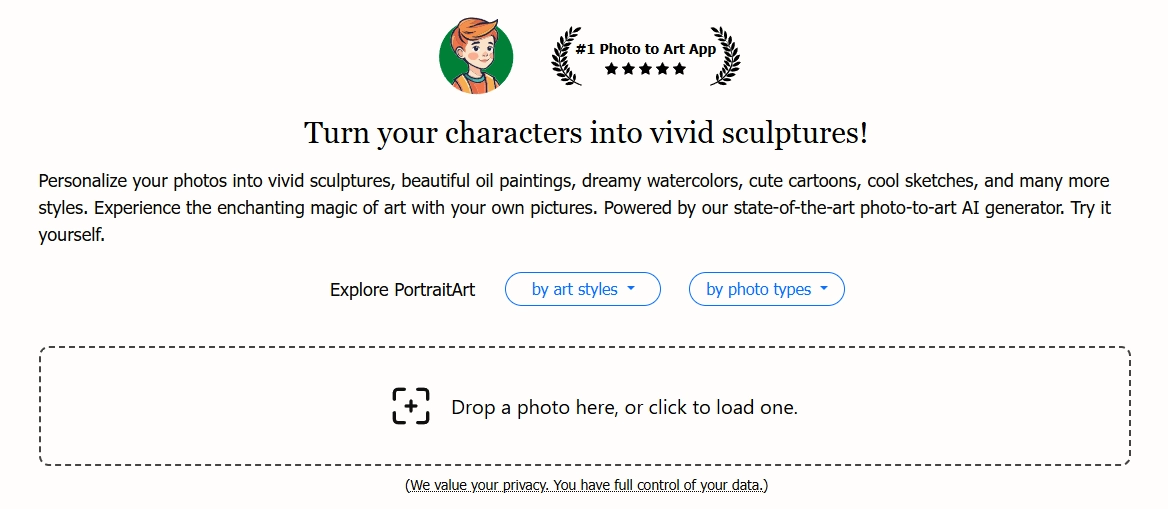Click "Drop a photo here" text to load photo
This screenshot has width=1168, height=509.
624,407
